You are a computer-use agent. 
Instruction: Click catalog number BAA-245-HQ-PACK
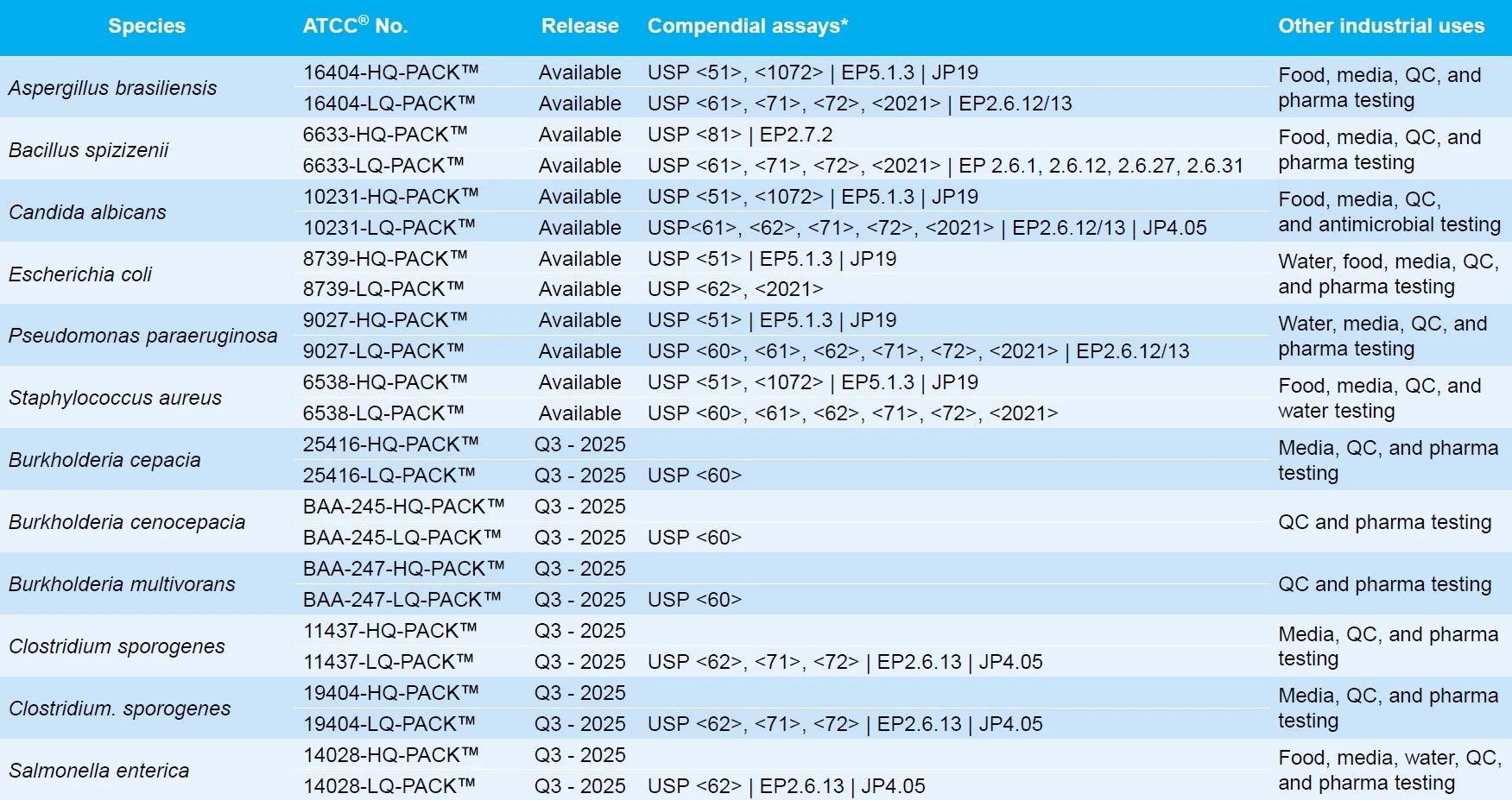[x=403, y=507]
